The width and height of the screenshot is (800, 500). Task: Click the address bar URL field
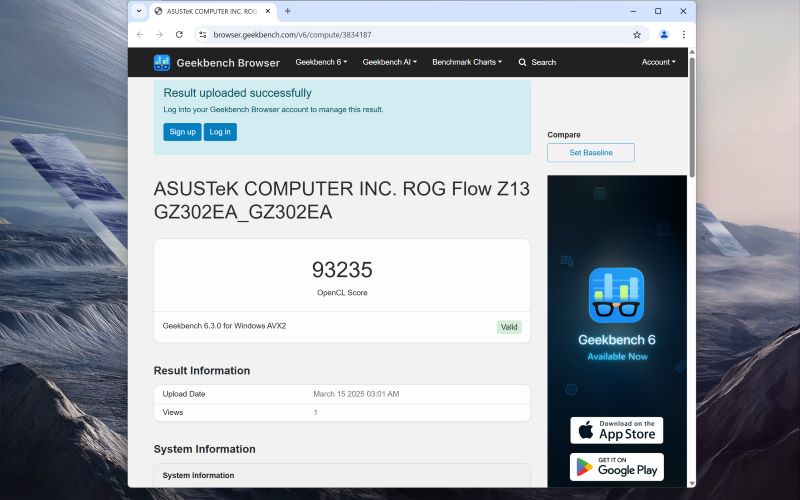coord(418,35)
